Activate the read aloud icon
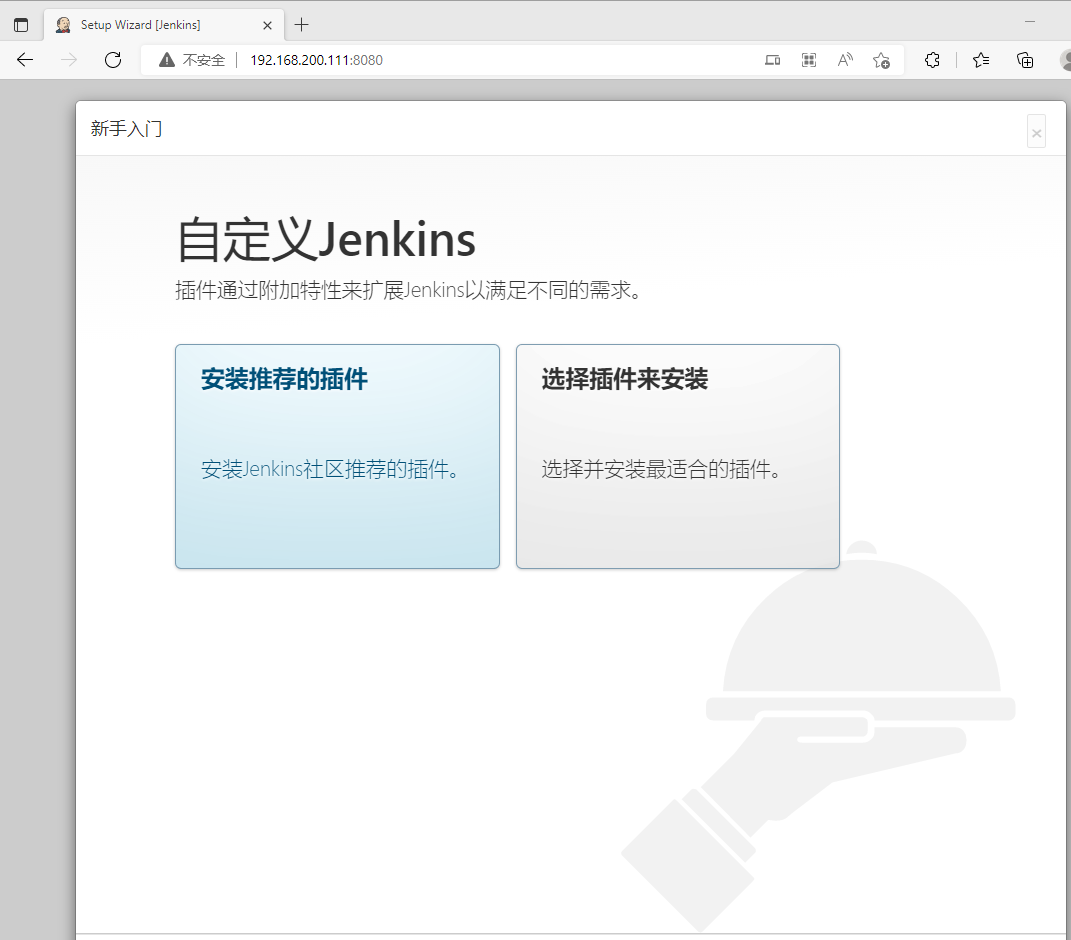 click(845, 60)
